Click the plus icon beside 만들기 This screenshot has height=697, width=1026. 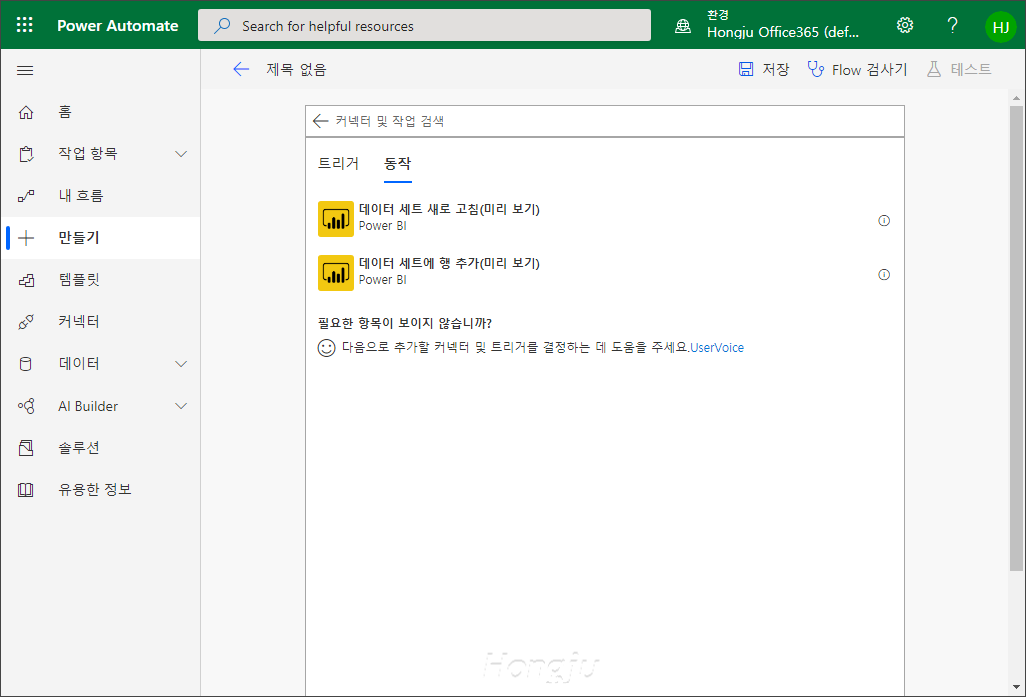pyautogui.click(x=26, y=238)
